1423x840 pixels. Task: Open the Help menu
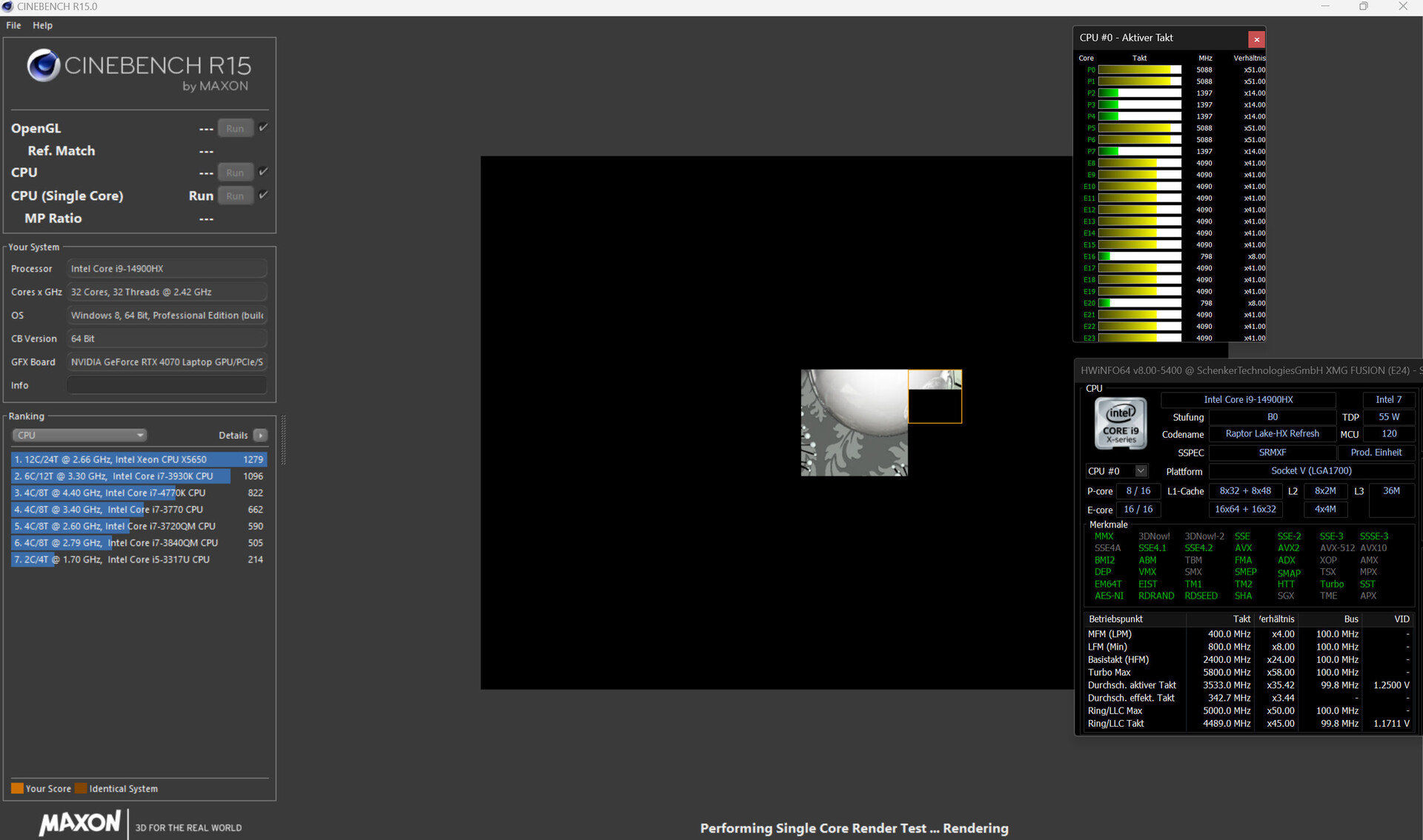tap(42, 25)
